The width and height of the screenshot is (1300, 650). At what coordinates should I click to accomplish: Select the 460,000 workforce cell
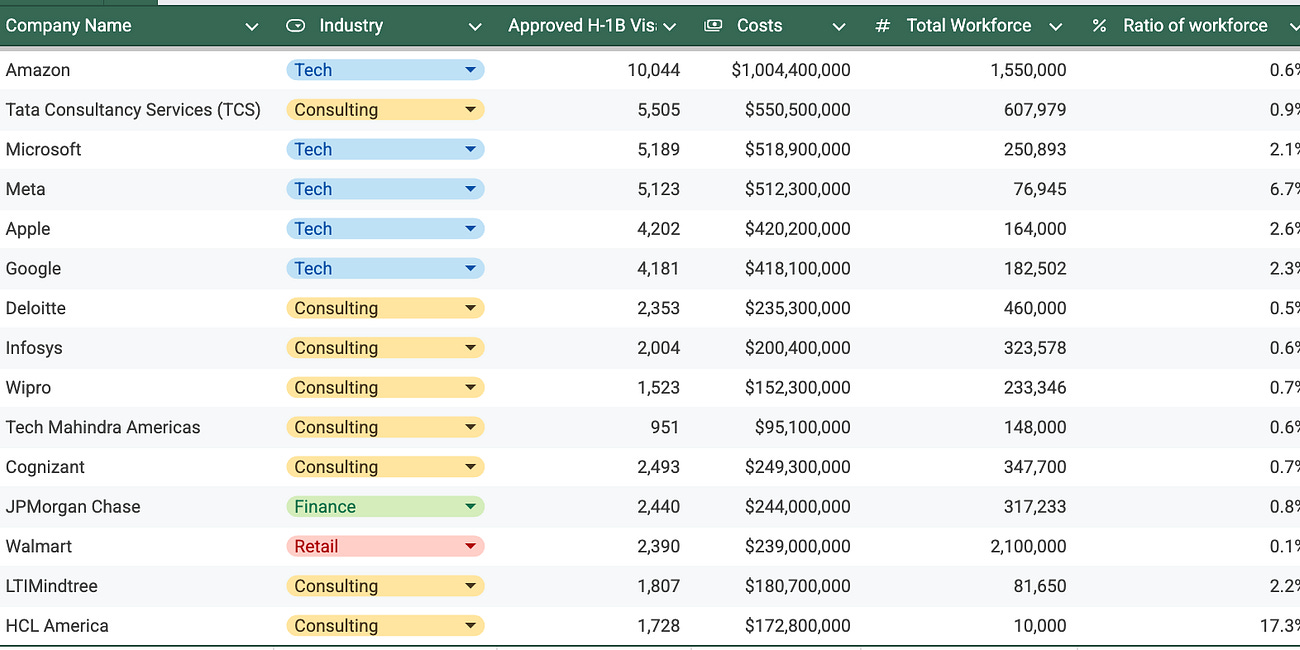coord(969,308)
